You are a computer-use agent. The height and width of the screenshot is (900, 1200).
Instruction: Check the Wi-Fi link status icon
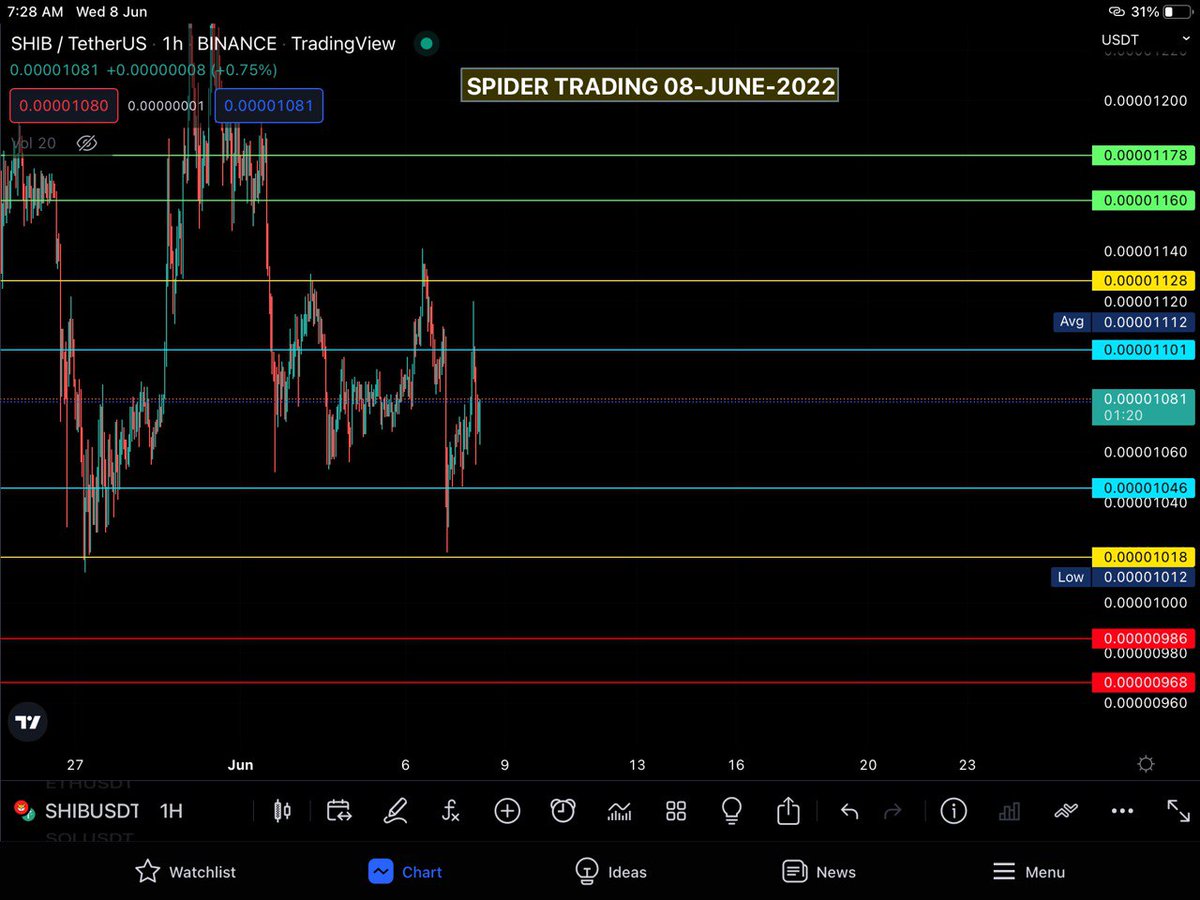(1118, 12)
